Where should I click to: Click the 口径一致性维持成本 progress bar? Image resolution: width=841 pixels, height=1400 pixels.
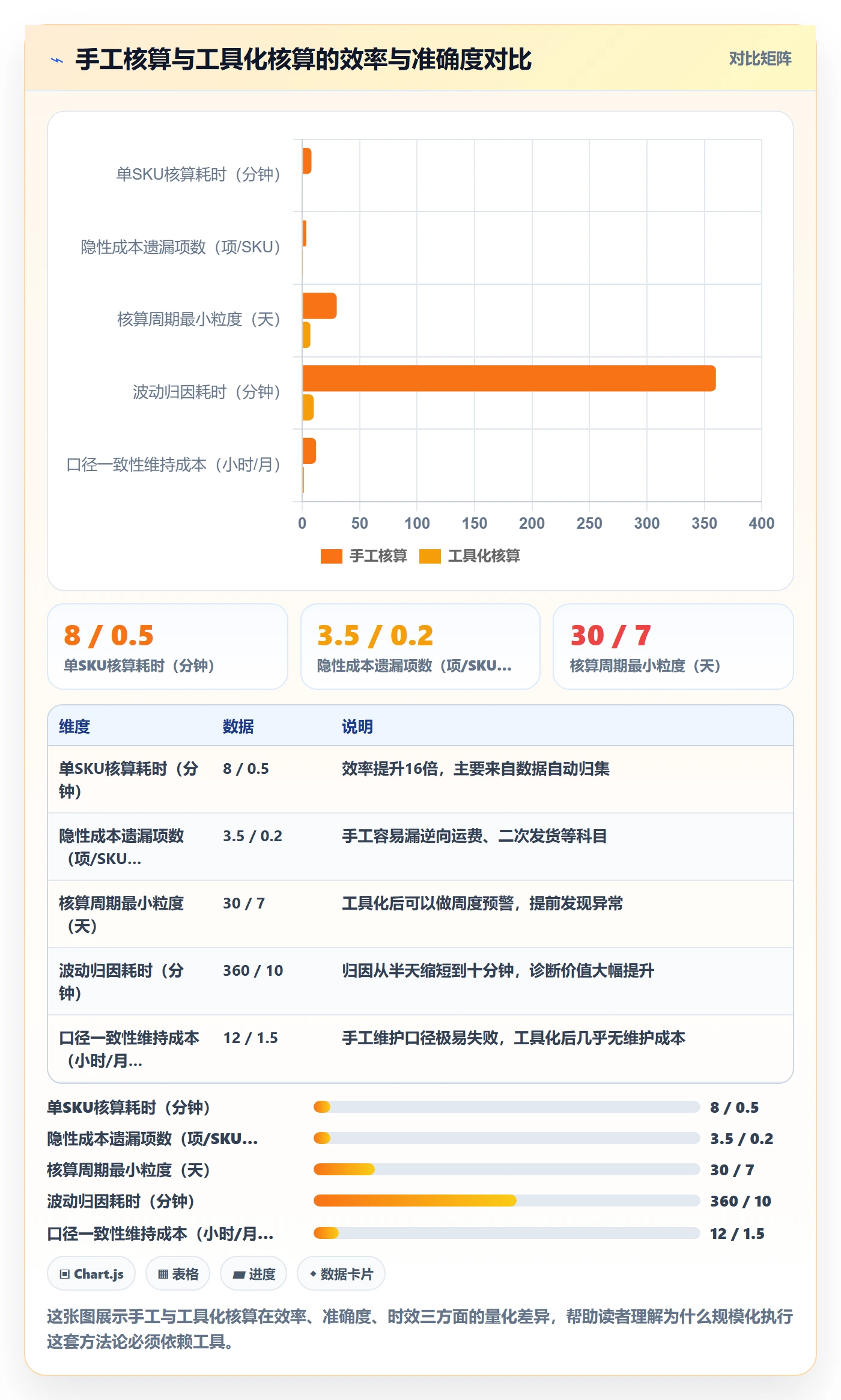pos(506,1233)
